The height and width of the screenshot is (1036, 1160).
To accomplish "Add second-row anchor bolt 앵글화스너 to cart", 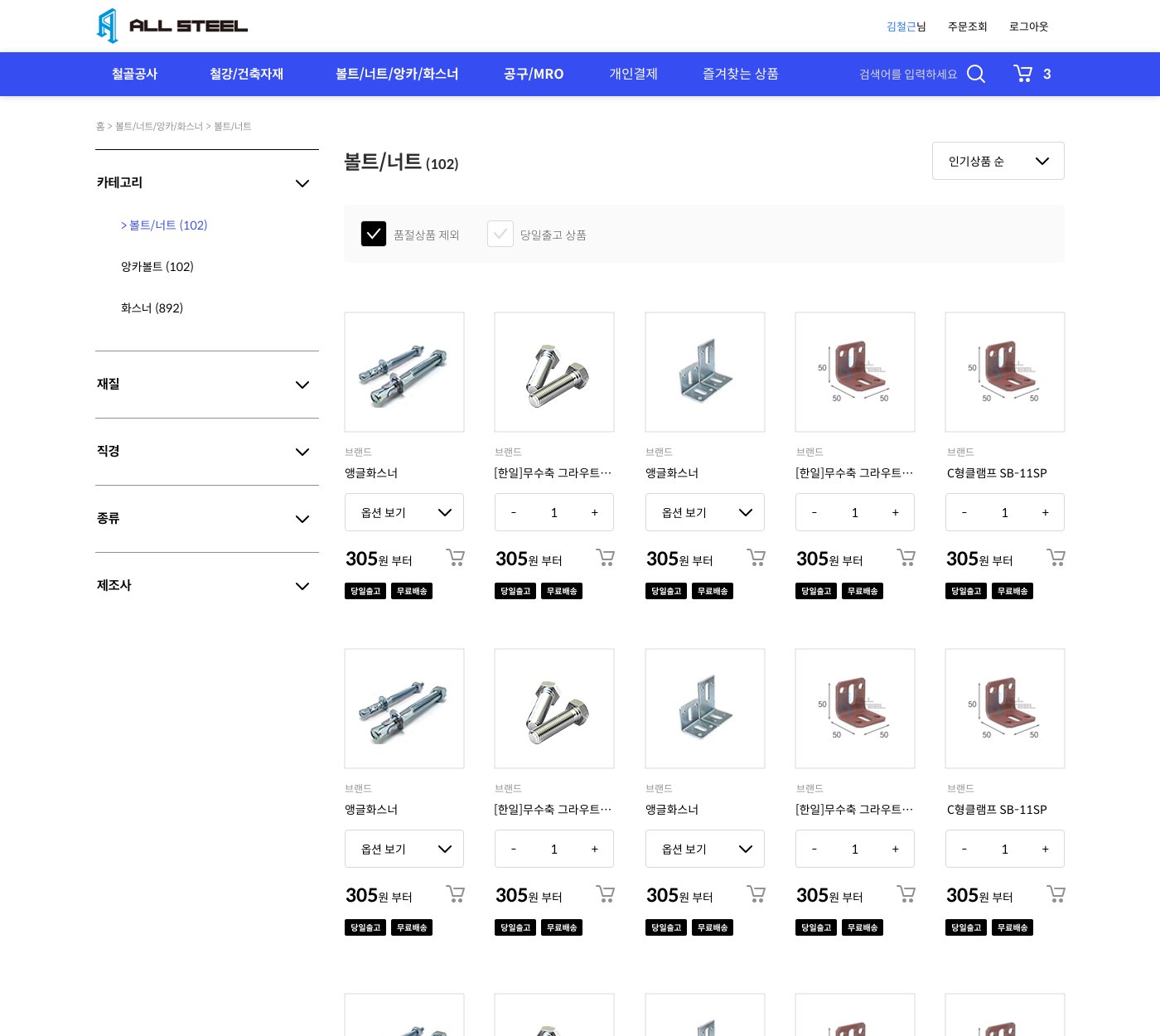I will point(455,893).
